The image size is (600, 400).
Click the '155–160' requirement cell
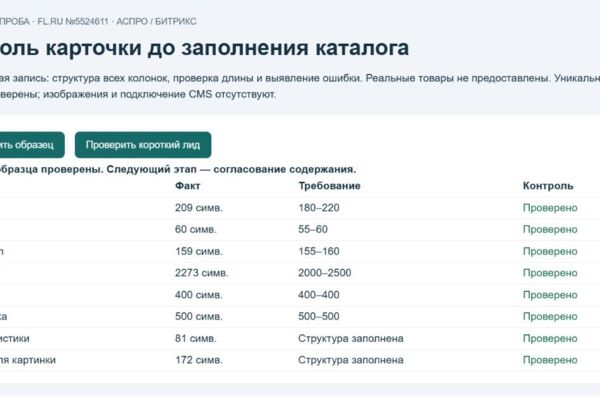coord(319,251)
